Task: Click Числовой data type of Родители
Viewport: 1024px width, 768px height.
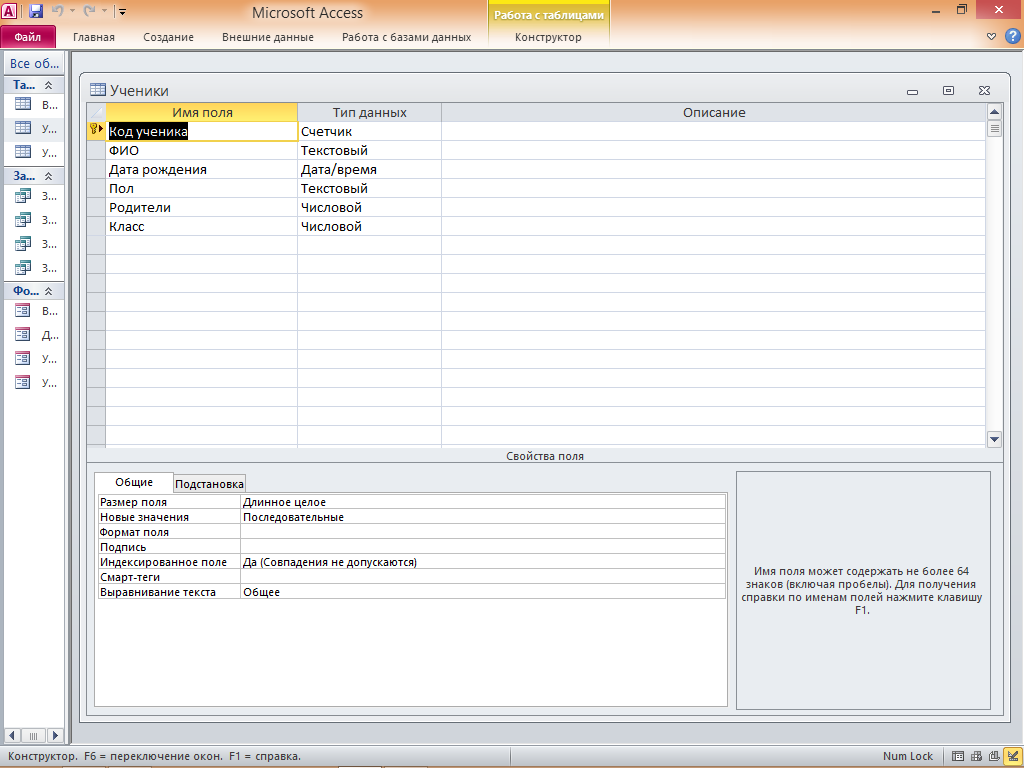Action: (370, 207)
